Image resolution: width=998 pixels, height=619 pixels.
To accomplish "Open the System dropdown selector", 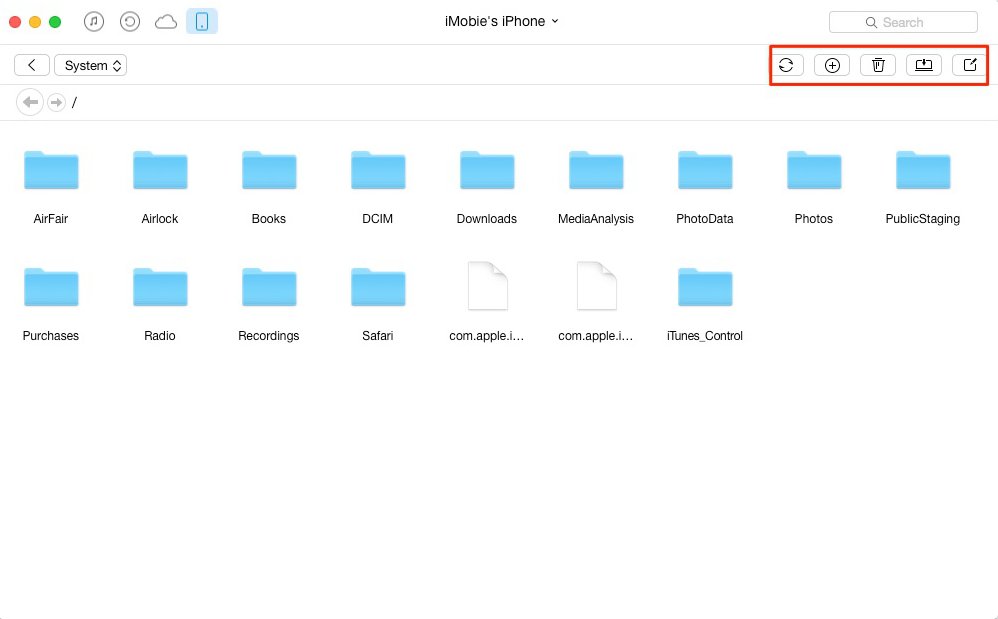I will (90, 65).
